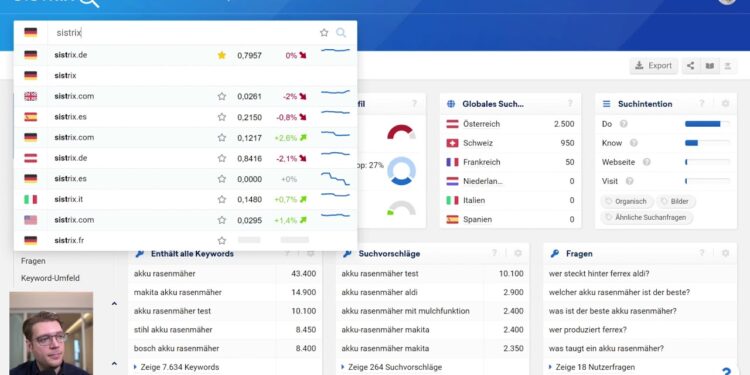Toggle favorite star for sistrix.it
Screen dimensions: 750x375
point(221,199)
